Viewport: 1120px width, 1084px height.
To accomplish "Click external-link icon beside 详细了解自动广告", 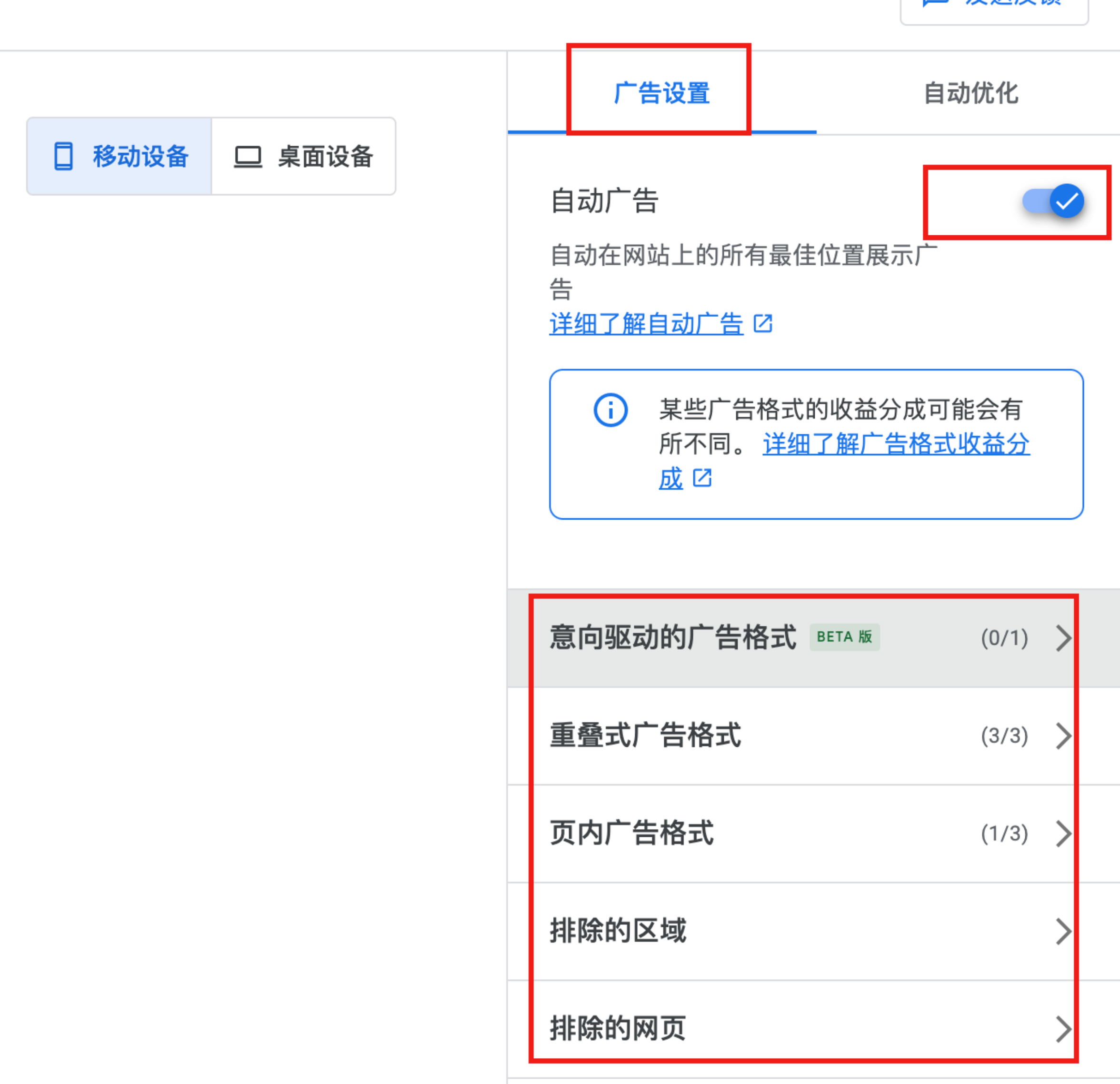I will point(763,323).
